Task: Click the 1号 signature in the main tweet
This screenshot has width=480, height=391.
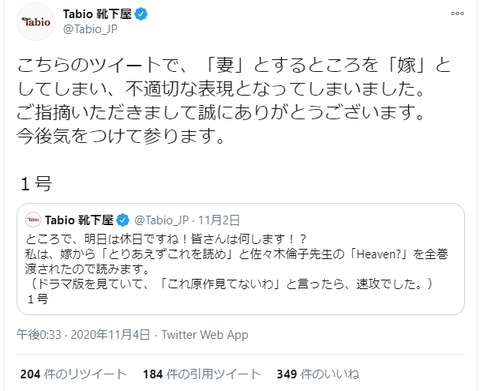Action: pyautogui.click(x=36, y=184)
